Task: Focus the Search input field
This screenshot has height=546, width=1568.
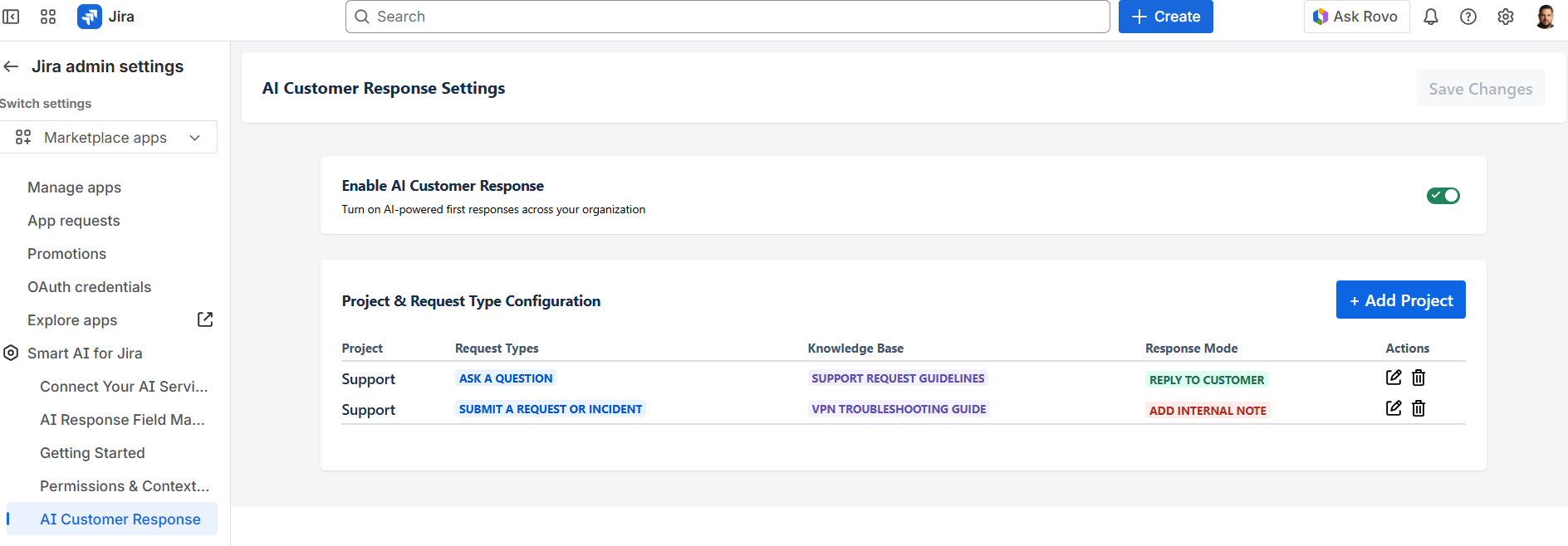Action: click(x=727, y=17)
